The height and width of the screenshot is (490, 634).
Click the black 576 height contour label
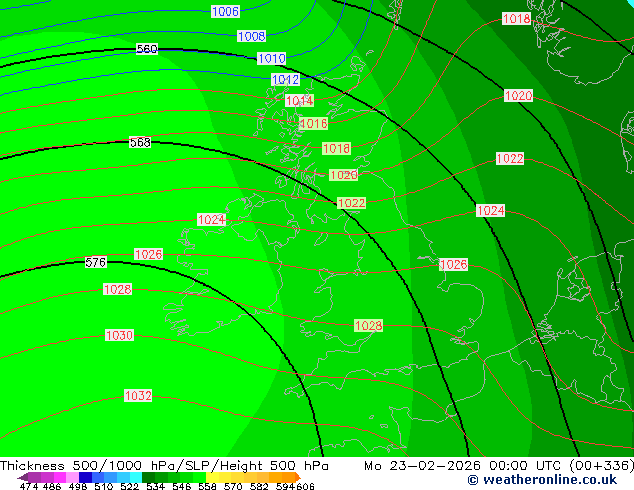[x=96, y=262]
